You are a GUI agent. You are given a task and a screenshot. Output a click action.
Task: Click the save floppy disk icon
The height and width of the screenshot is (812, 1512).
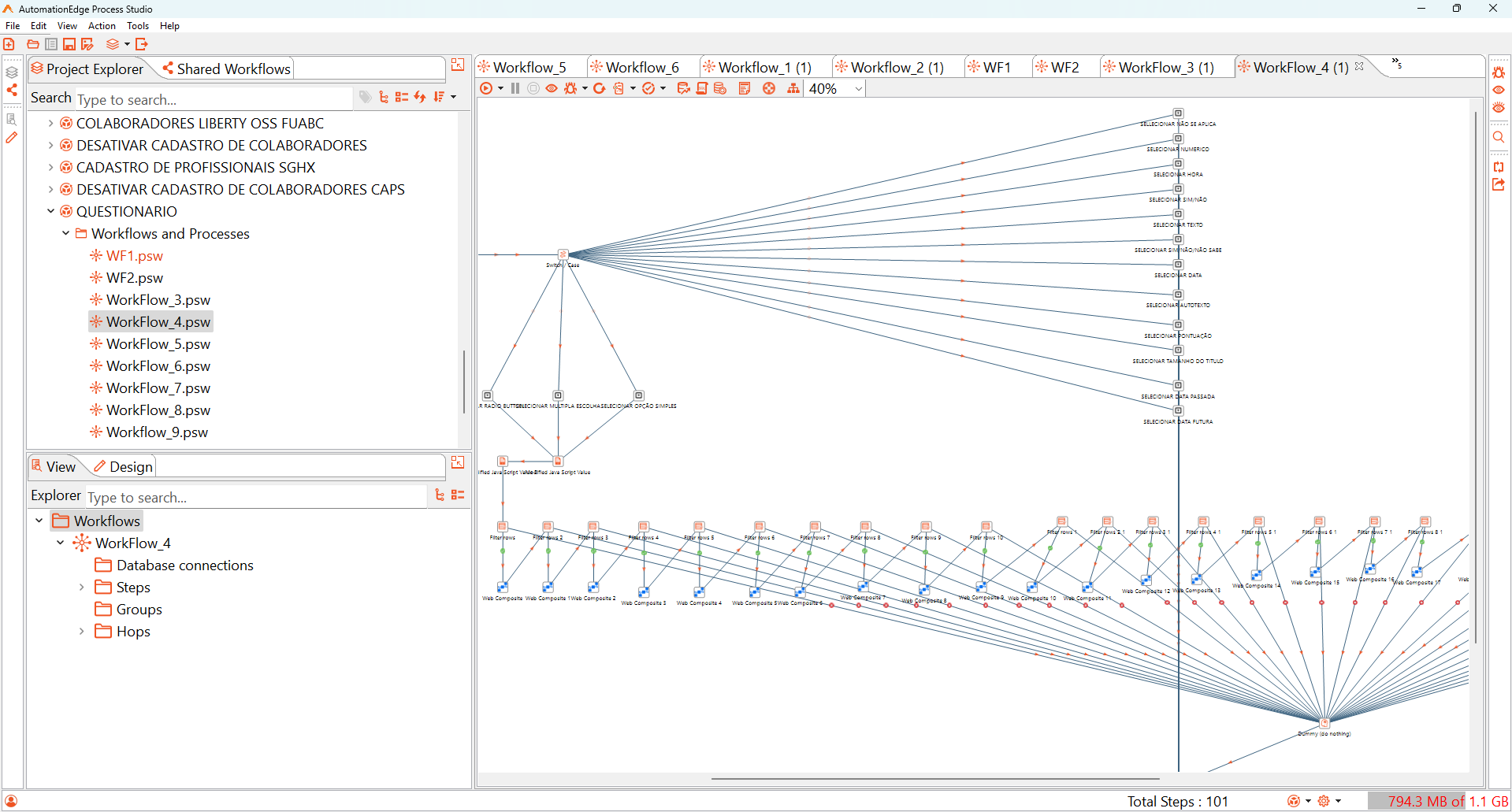coord(69,44)
